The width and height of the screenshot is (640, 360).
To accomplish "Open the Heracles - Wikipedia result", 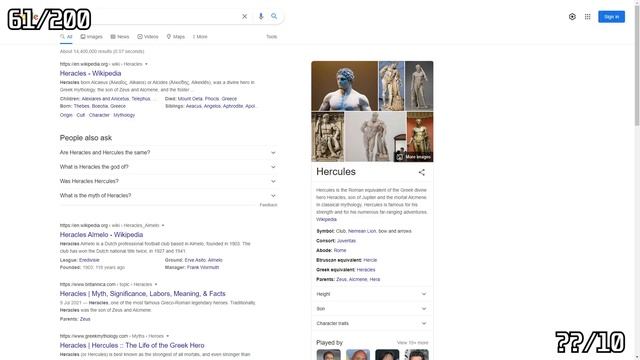I will pyautogui.click(x=90, y=73).
